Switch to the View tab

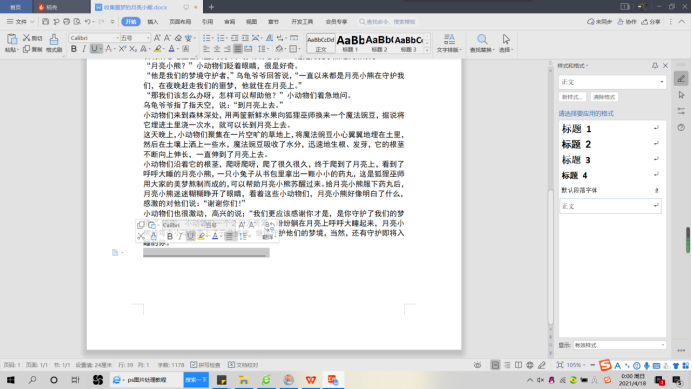[252, 21]
